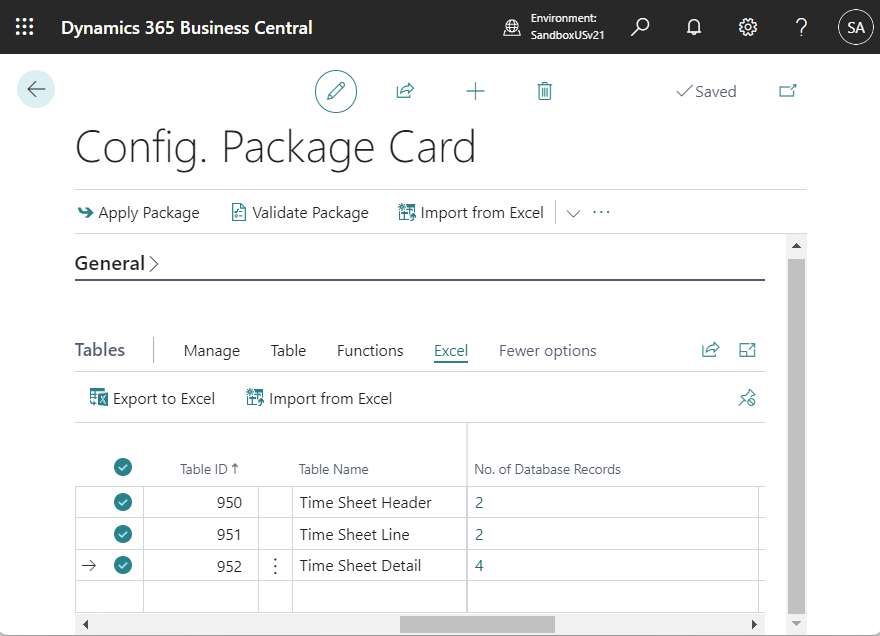The image size is (880, 636).
Task: Select the Time Sheet Line cell
Action: [x=379, y=534]
